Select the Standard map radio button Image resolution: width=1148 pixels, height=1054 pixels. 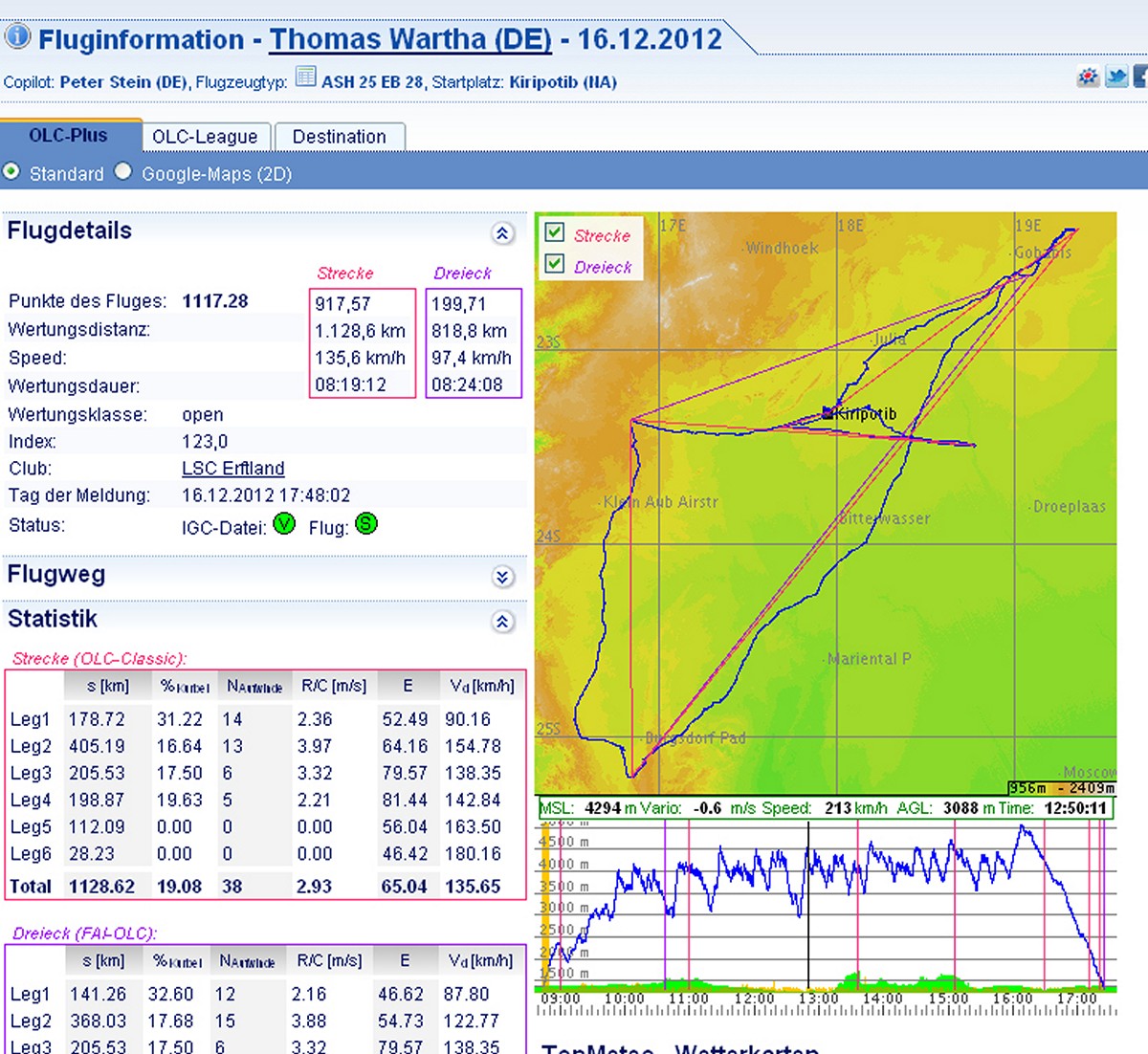pyautogui.click(x=11, y=172)
